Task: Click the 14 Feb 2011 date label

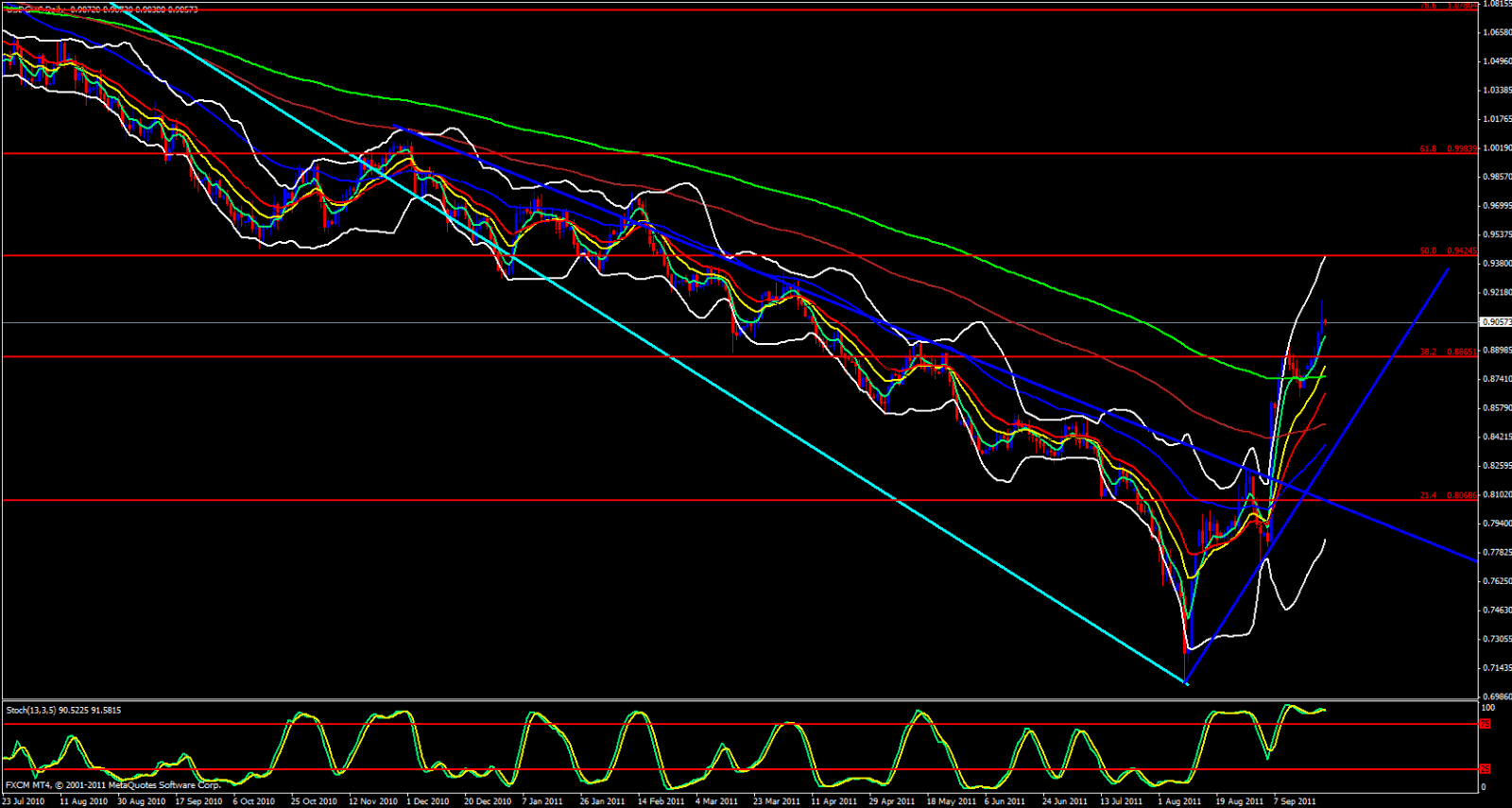Action: tap(661, 801)
